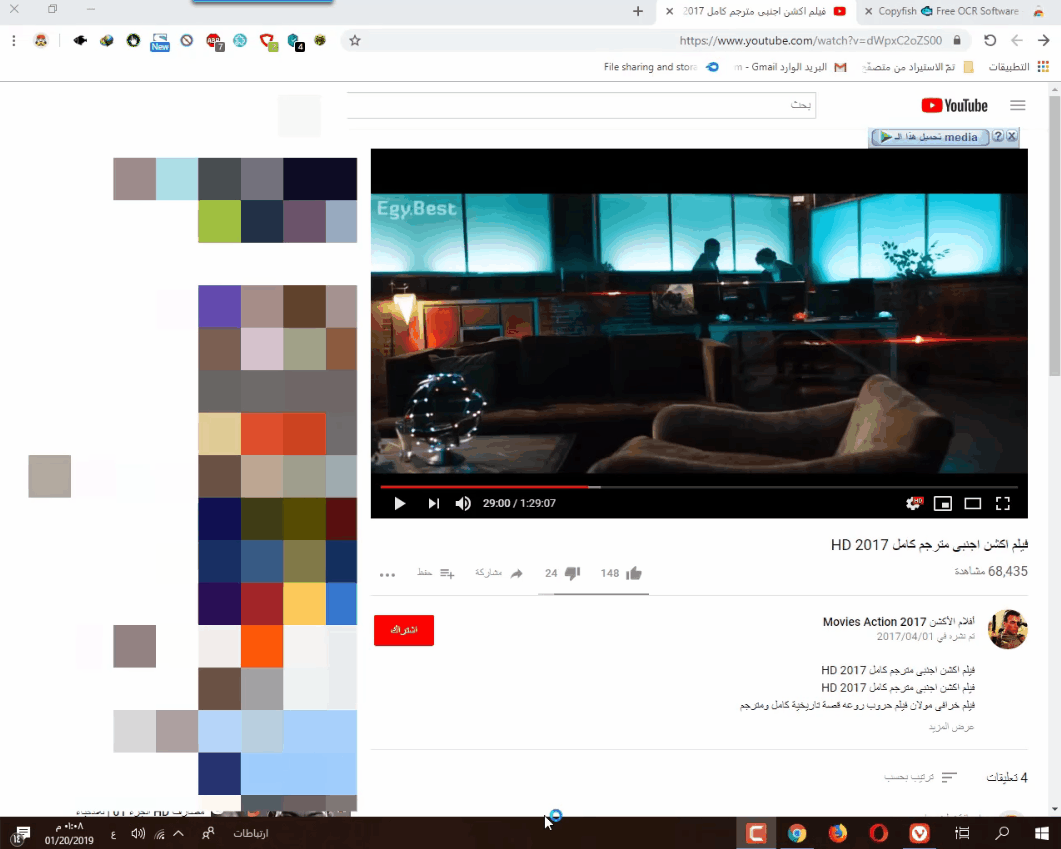Share the video using the arrow icon
The height and width of the screenshot is (849, 1061).
coord(516,573)
